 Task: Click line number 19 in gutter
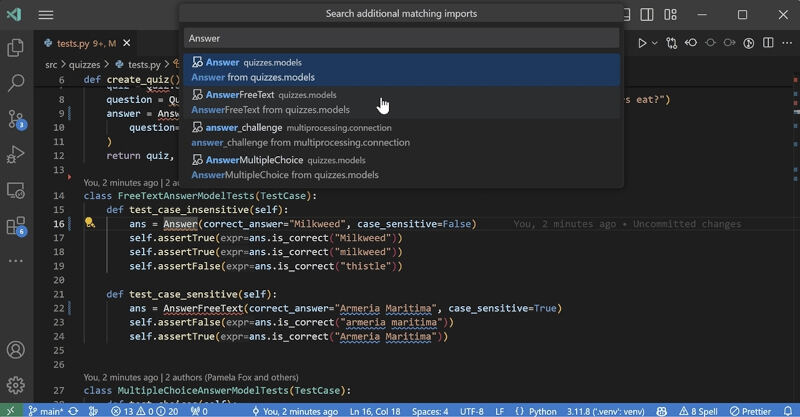pos(58,266)
